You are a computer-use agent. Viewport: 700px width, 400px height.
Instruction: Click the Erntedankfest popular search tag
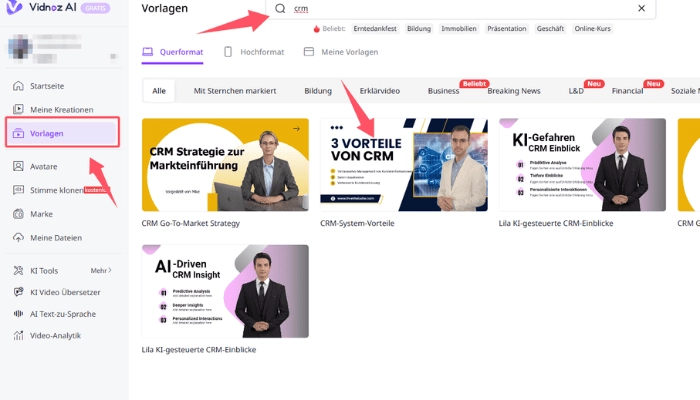[x=375, y=29]
